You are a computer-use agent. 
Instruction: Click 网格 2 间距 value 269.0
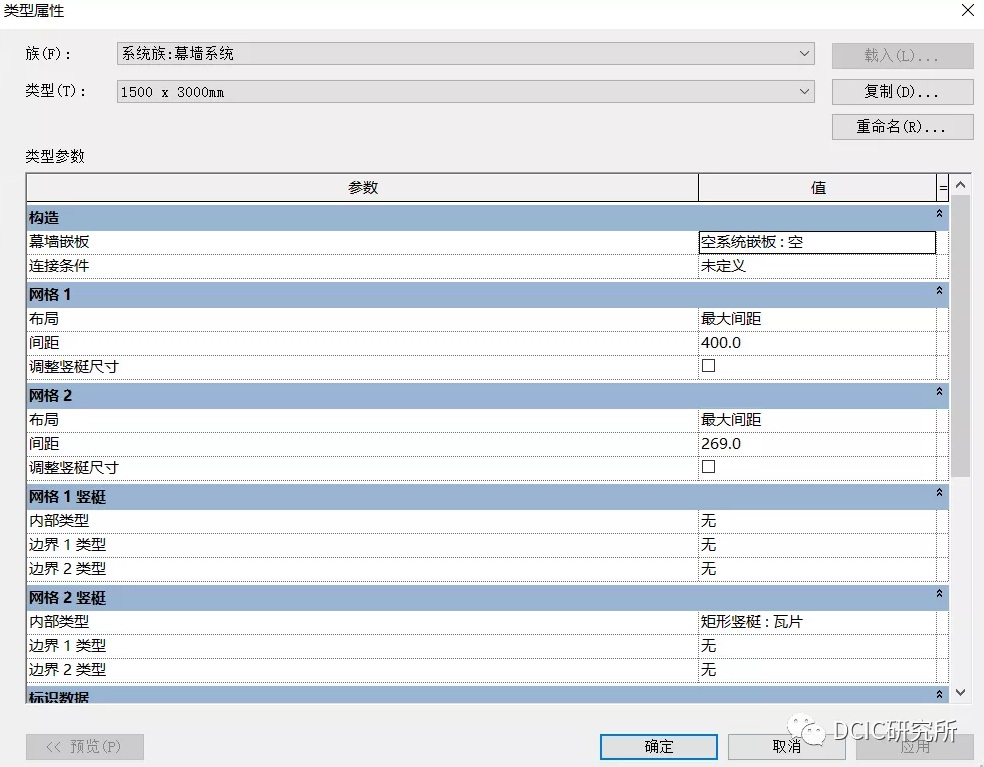tap(817, 444)
